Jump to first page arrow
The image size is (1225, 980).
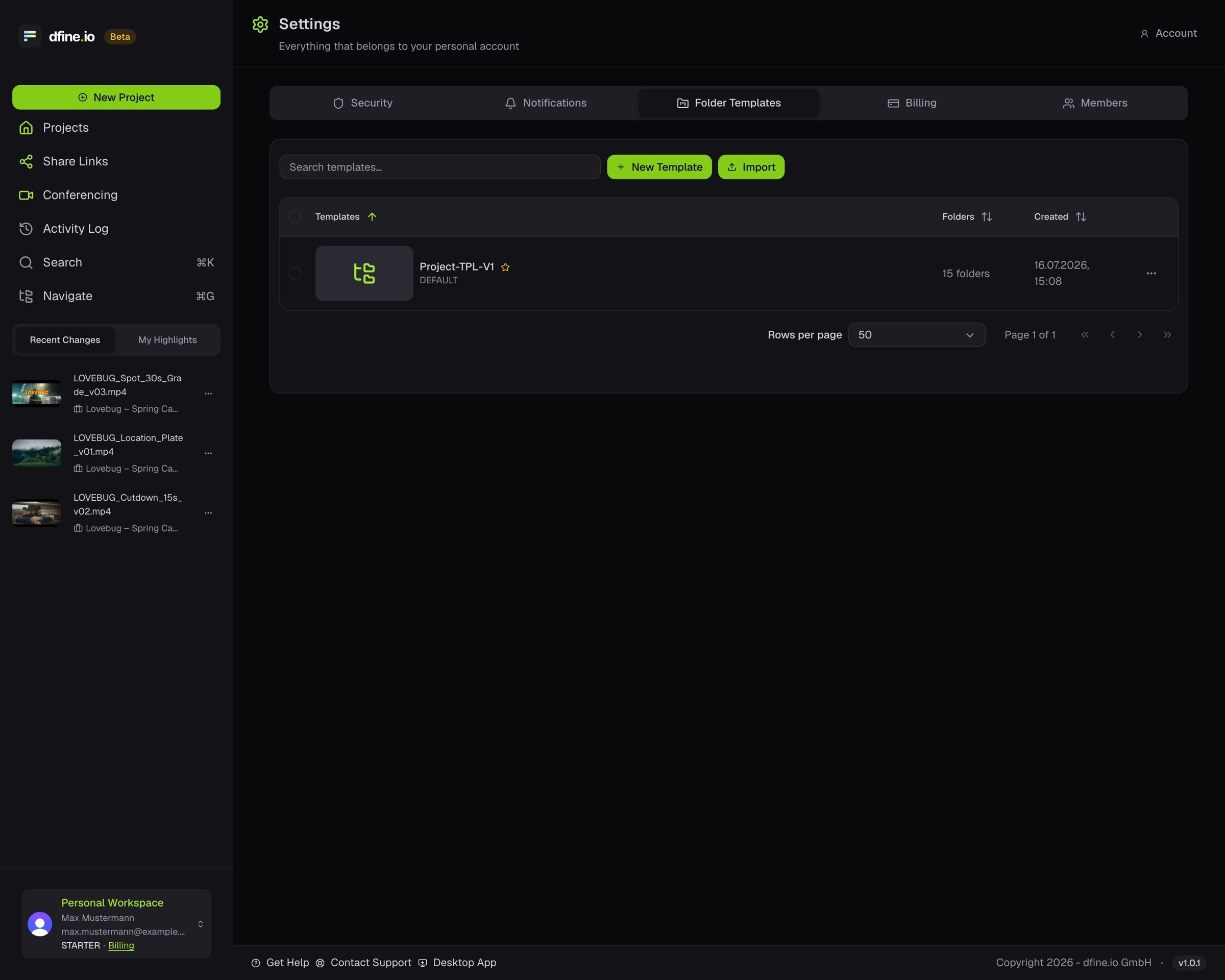(1085, 335)
